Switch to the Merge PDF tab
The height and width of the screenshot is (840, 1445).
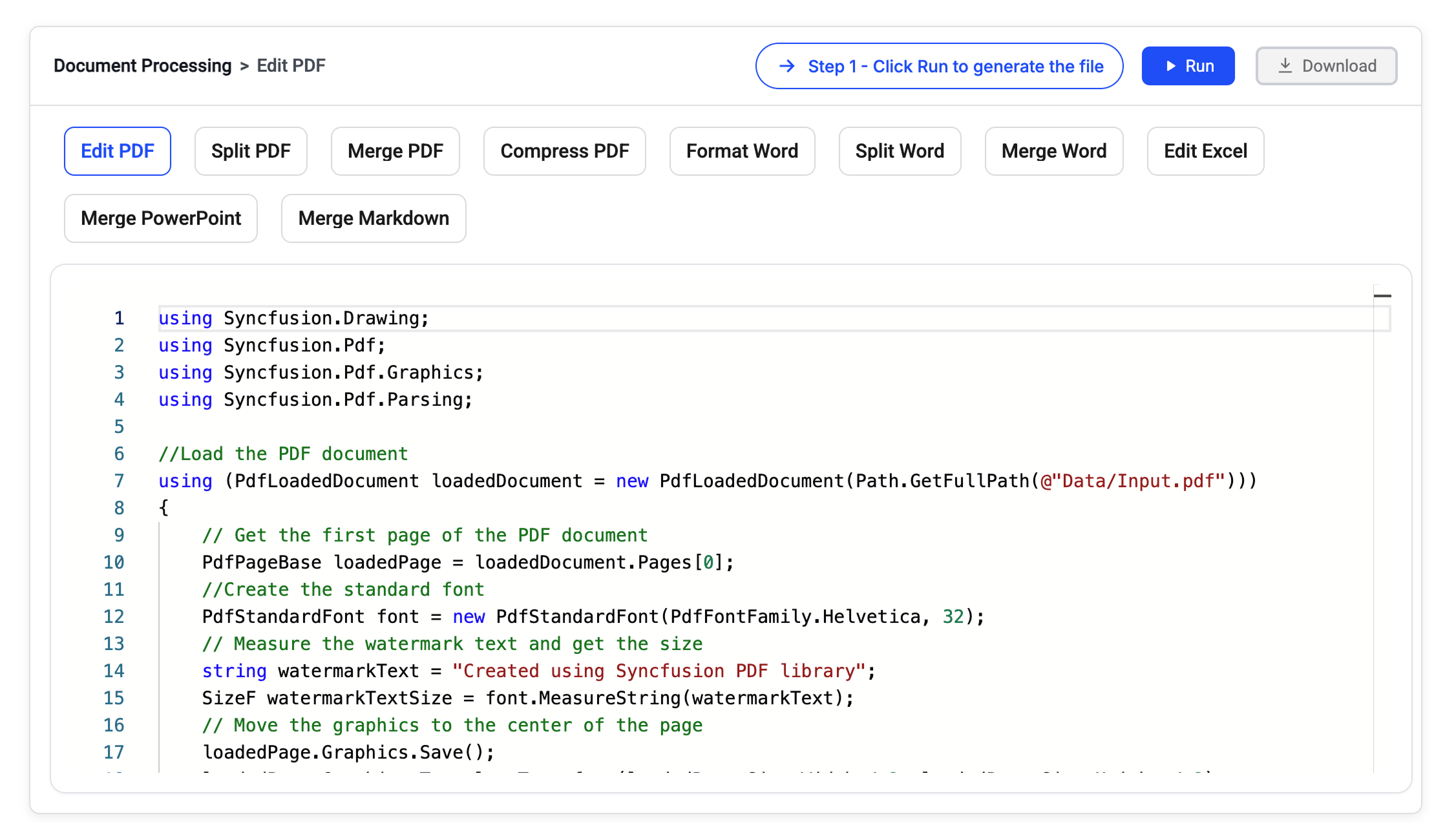[x=396, y=151]
